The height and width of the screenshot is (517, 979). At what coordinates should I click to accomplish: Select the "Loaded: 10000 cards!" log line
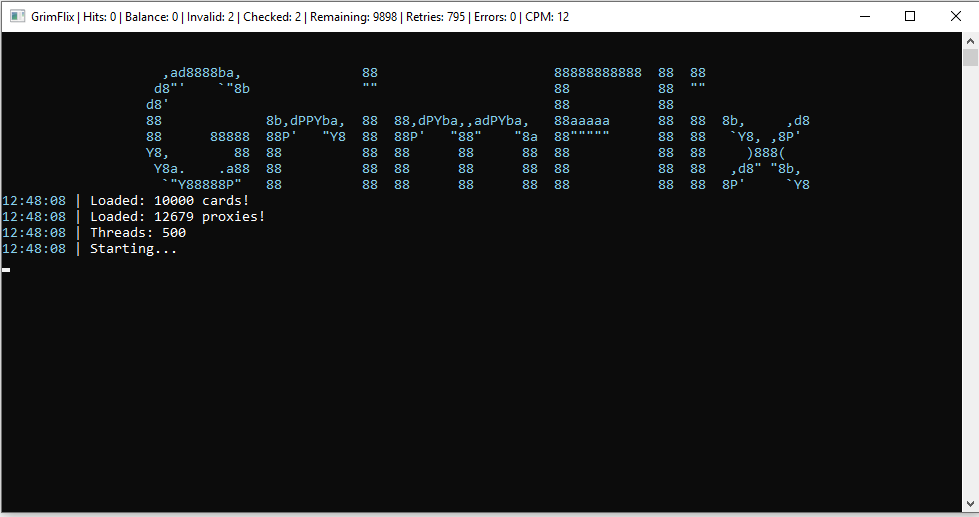[x=169, y=200]
